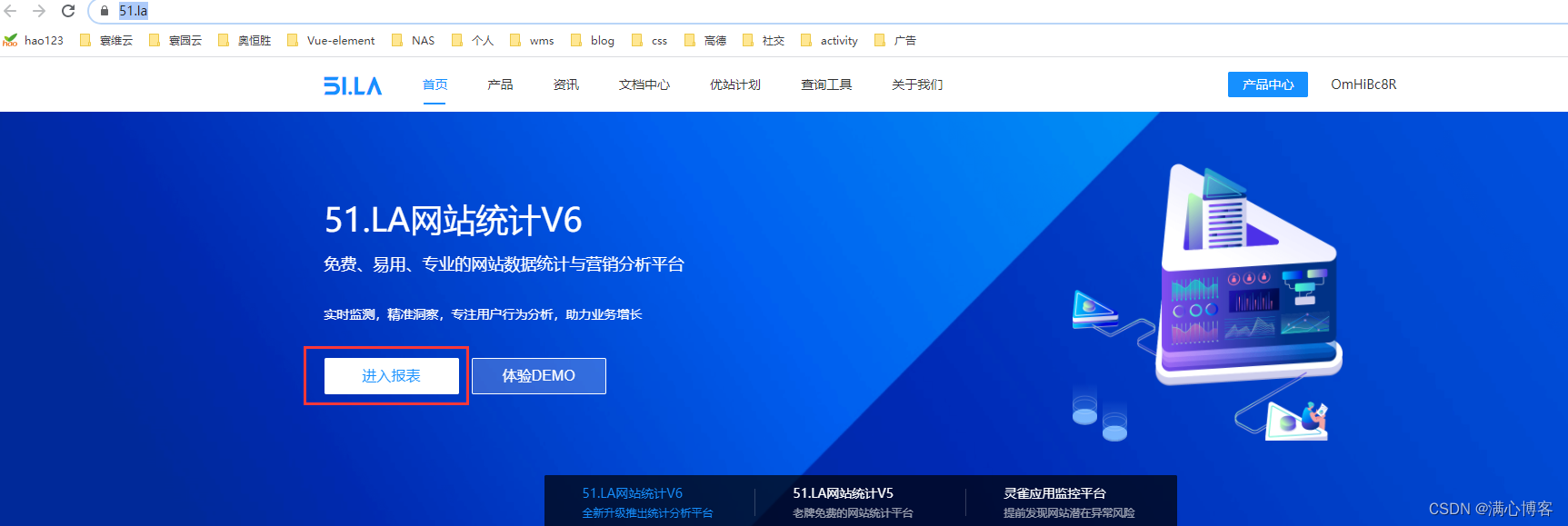
Task: Open the 关于我们 navigation item
Action: 917,84
